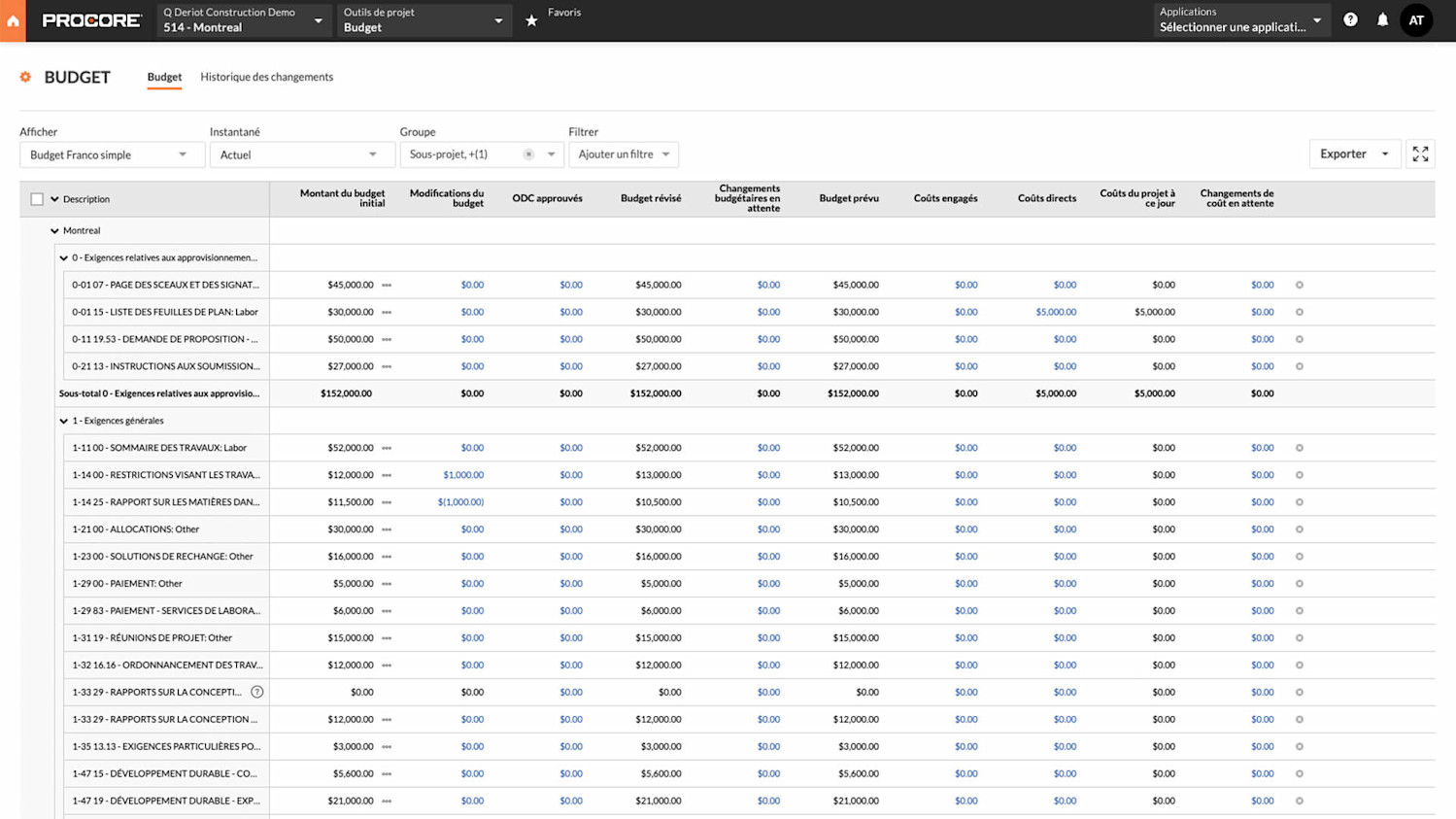Click circle icon at end of PAGE DES SCEAUX row
The width and height of the screenshot is (1456, 819).
coord(1300,285)
